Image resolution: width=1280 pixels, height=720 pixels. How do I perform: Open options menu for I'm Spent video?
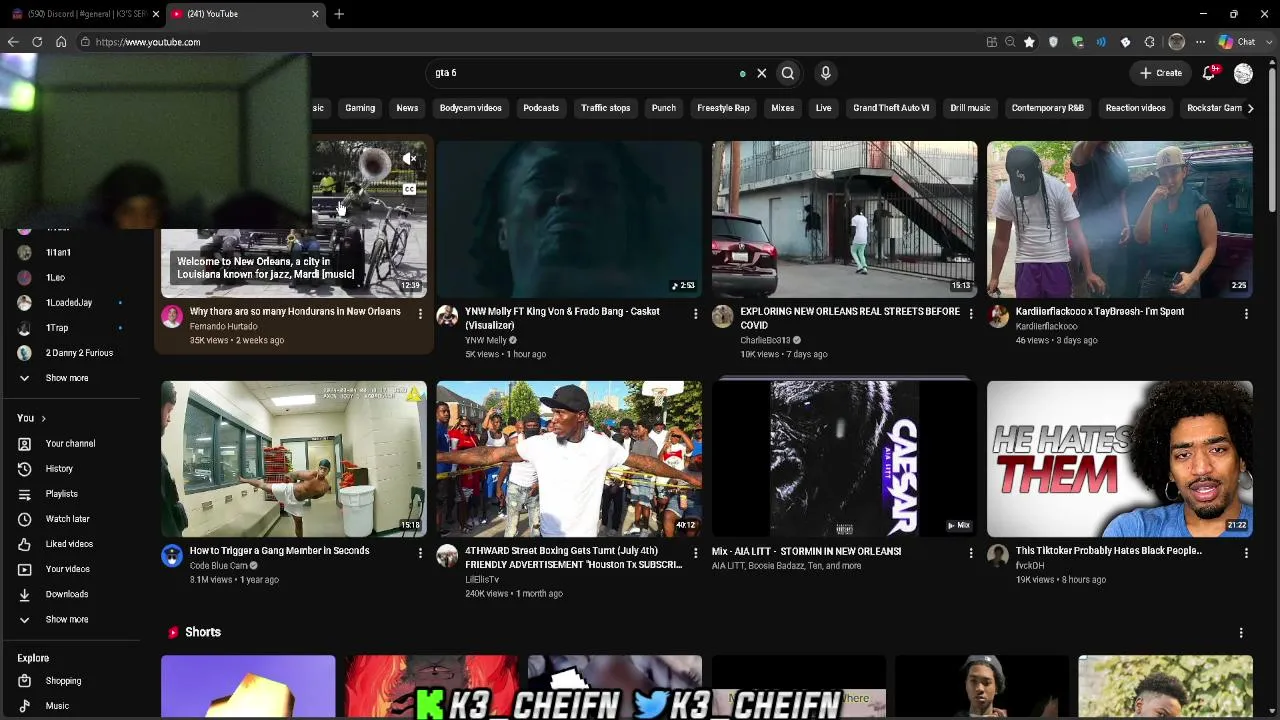[x=1246, y=314]
